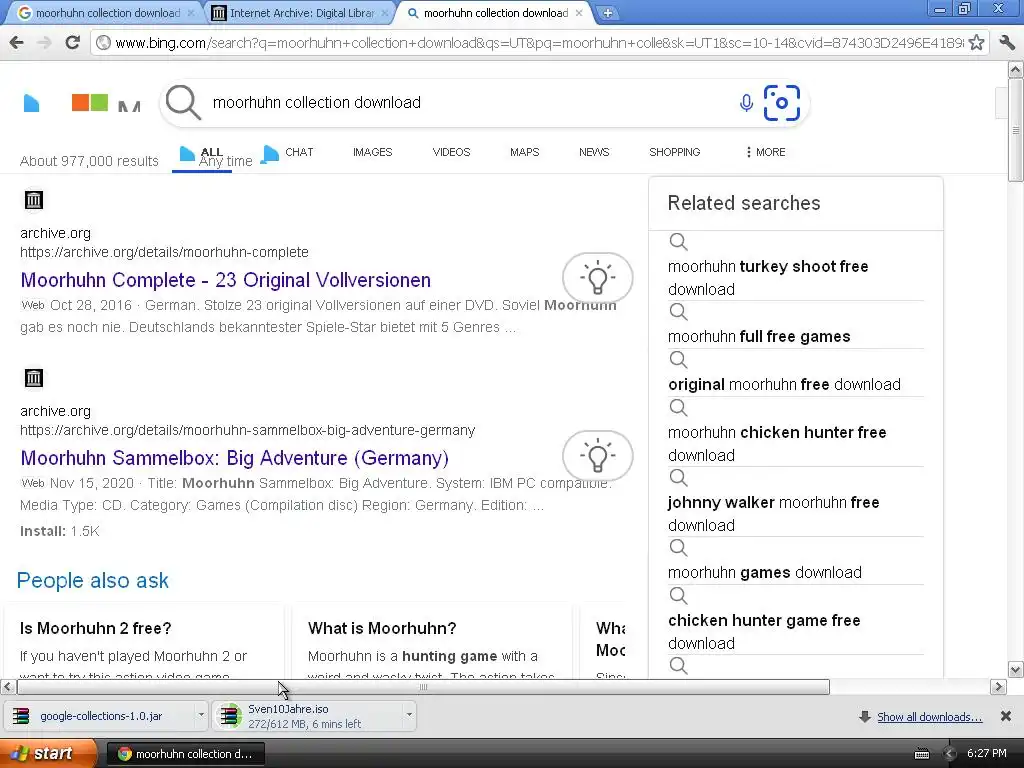Screen dimensions: 1024x768
Task: Click the horizontal scrollbar left arrow
Action: (x=8, y=686)
